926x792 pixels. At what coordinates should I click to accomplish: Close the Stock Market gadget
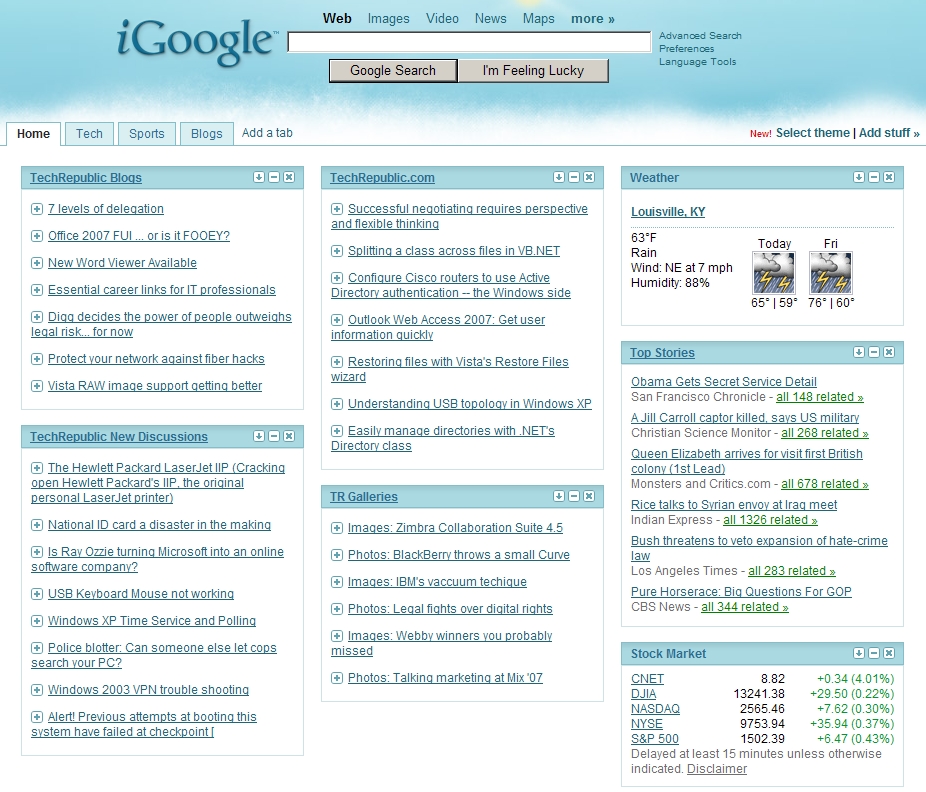pyautogui.click(x=889, y=653)
